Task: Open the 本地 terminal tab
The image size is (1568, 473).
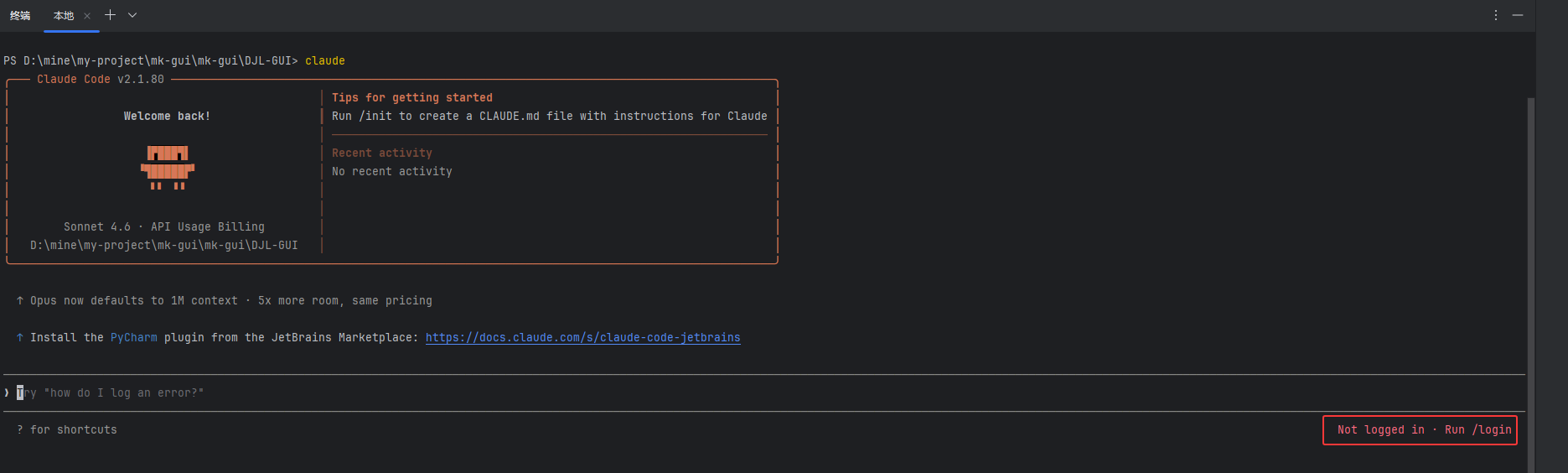Action: point(64,16)
